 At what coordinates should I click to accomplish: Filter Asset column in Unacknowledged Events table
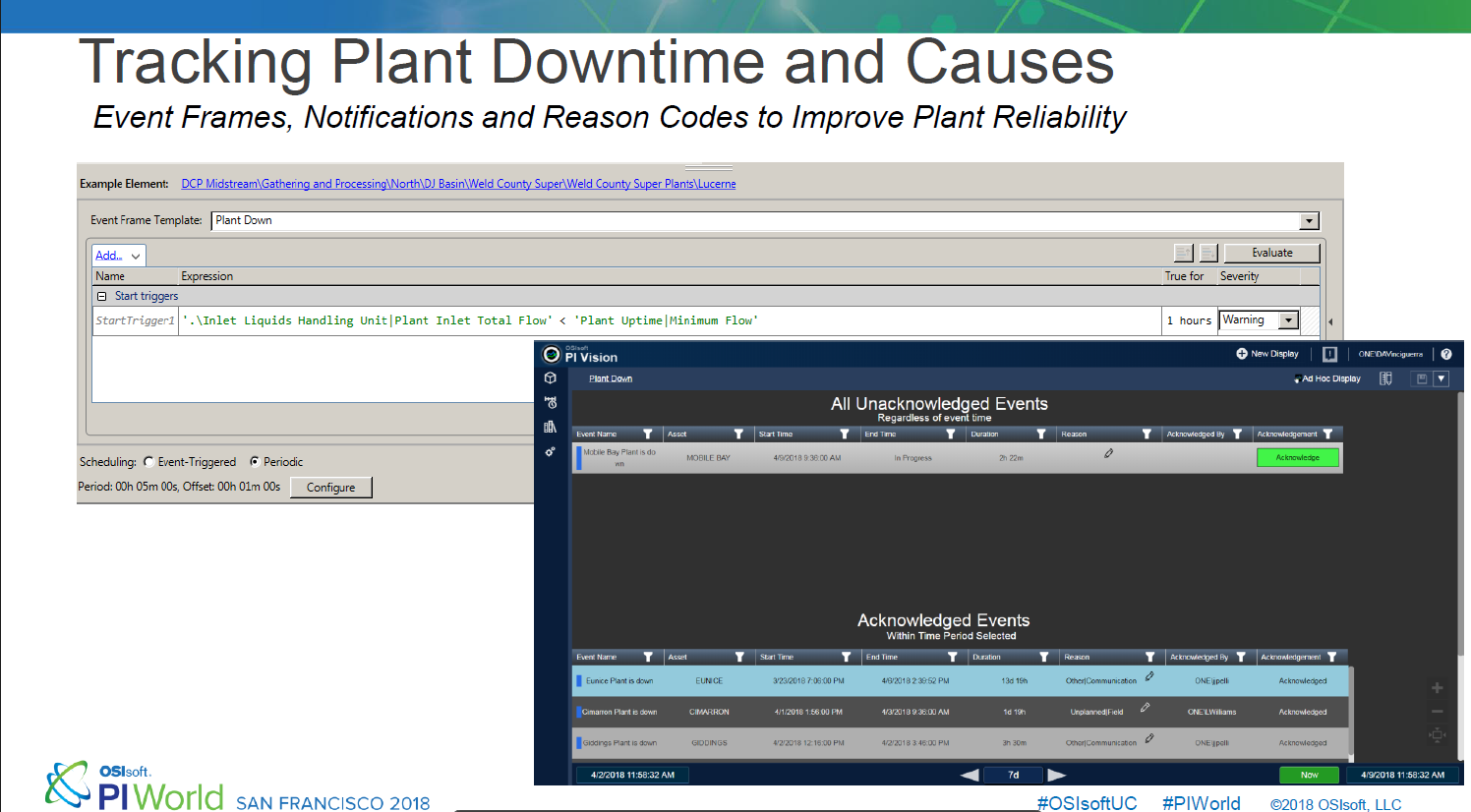pos(738,434)
